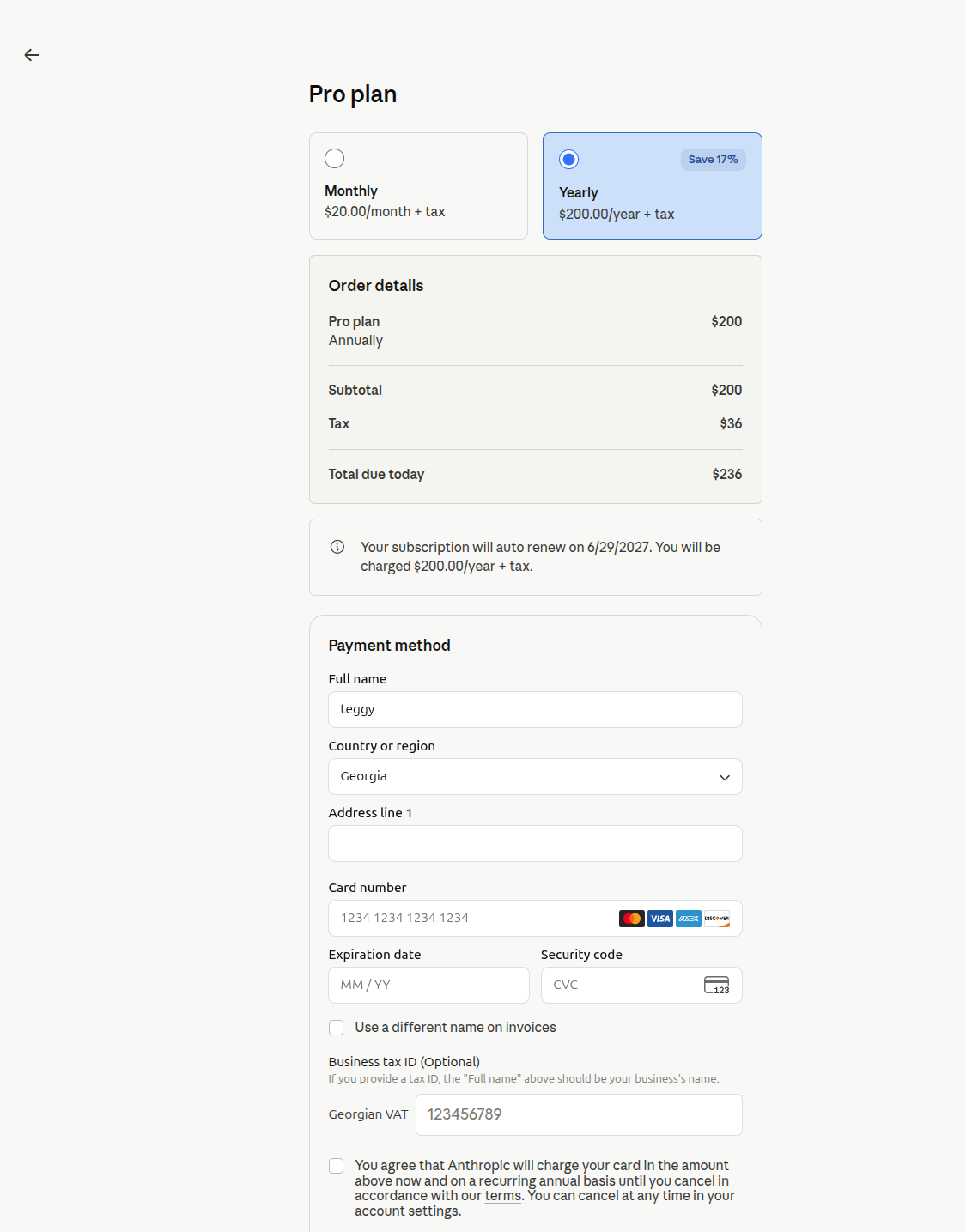966x1232 pixels.
Task: Select the Monthly billing radio button
Action: click(335, 159)
